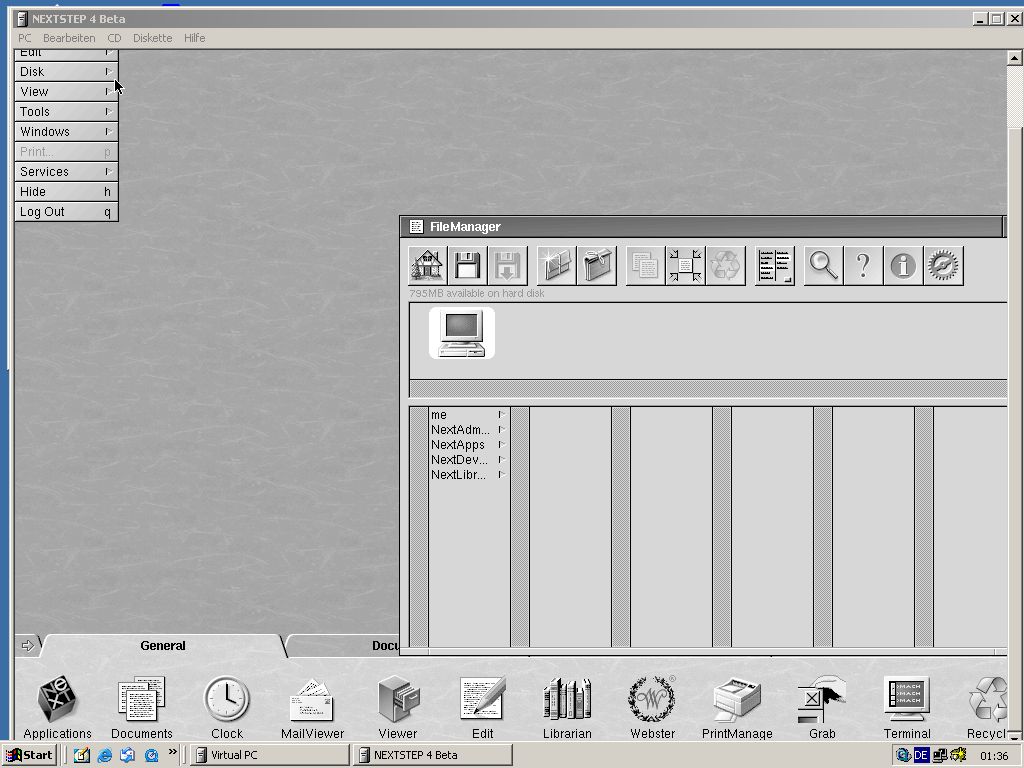Image resolution: width=1024 pixels, height=768 pixels.
Task: Click the open folder with ribbon icon
Action: pyautogui.click(x=596, y=266)
